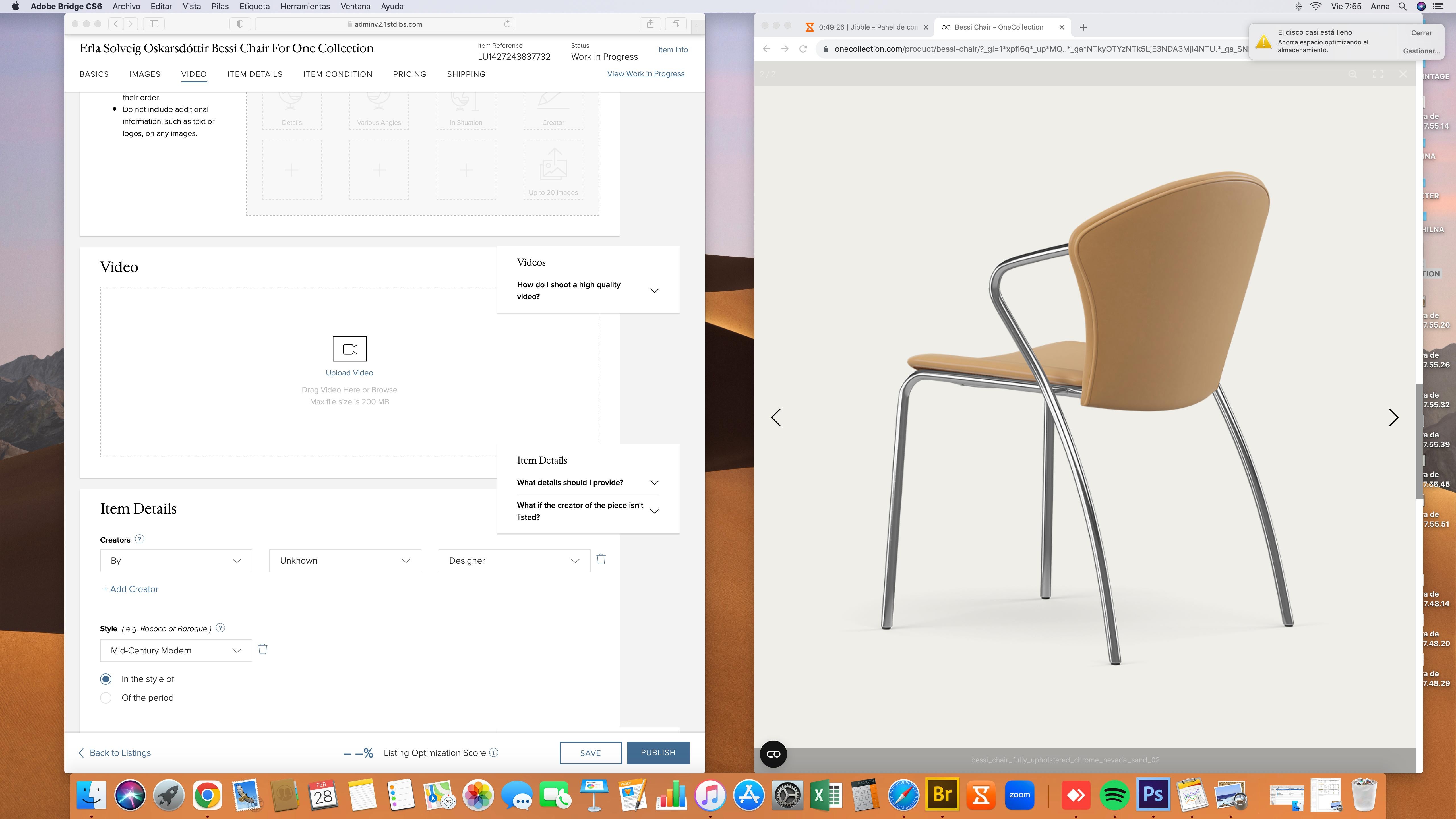Open Adobe Bridge from the Dock
1456x819 pixels.
(942, 795)
